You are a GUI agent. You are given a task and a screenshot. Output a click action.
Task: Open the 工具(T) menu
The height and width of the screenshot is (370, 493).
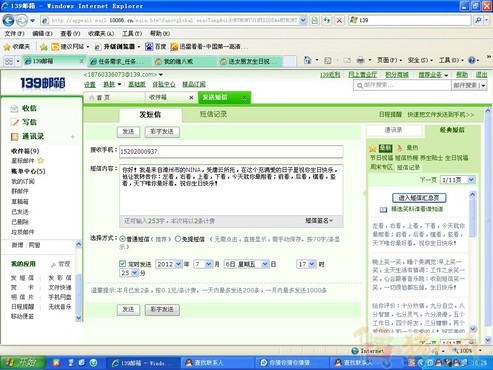pyautogui.click(x=132, y=34)
